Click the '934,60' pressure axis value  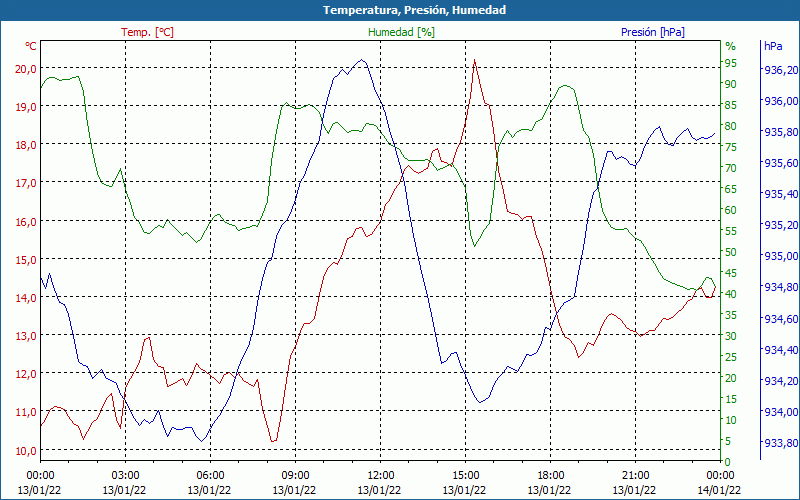coord(782,319)
